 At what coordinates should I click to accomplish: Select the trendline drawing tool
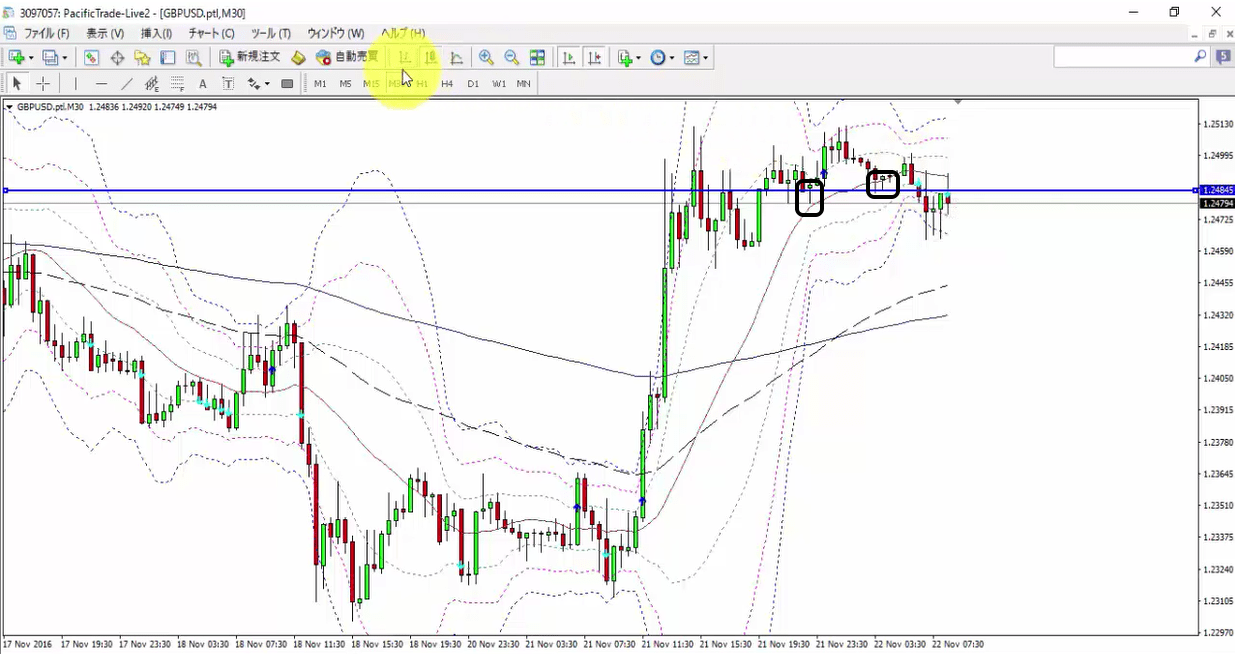(x=127, y=84)
